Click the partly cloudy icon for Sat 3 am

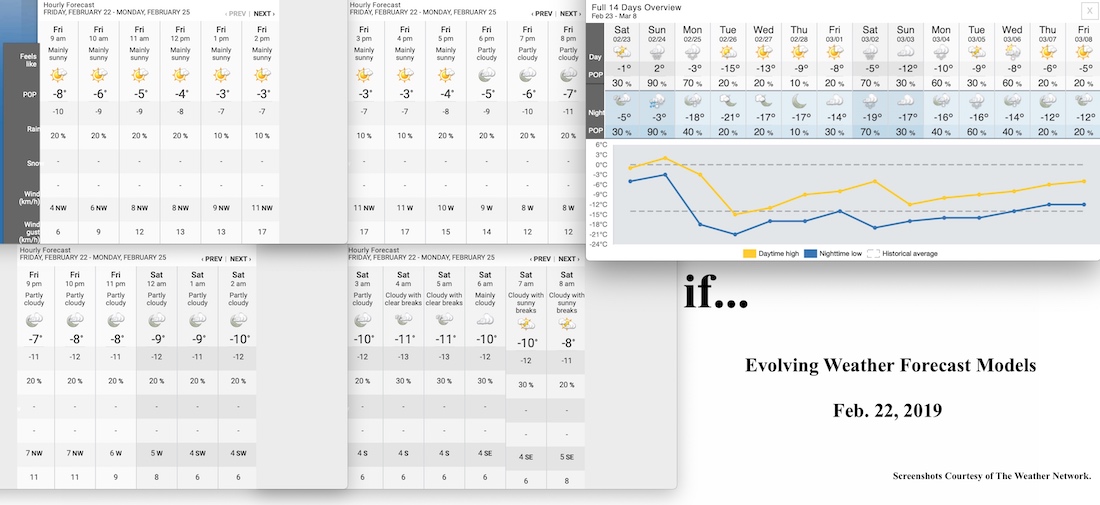coord(363,320)
